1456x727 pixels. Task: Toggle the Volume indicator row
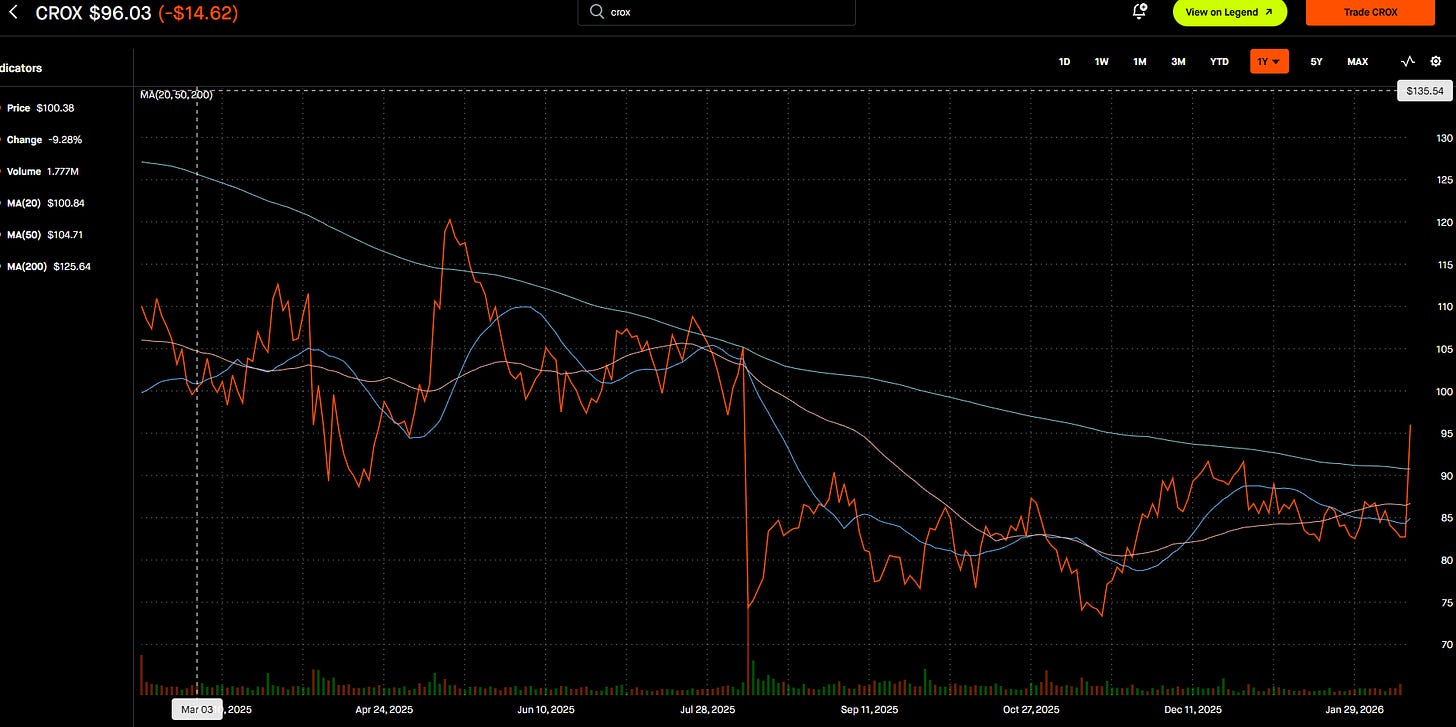click(x=42, y=172)
